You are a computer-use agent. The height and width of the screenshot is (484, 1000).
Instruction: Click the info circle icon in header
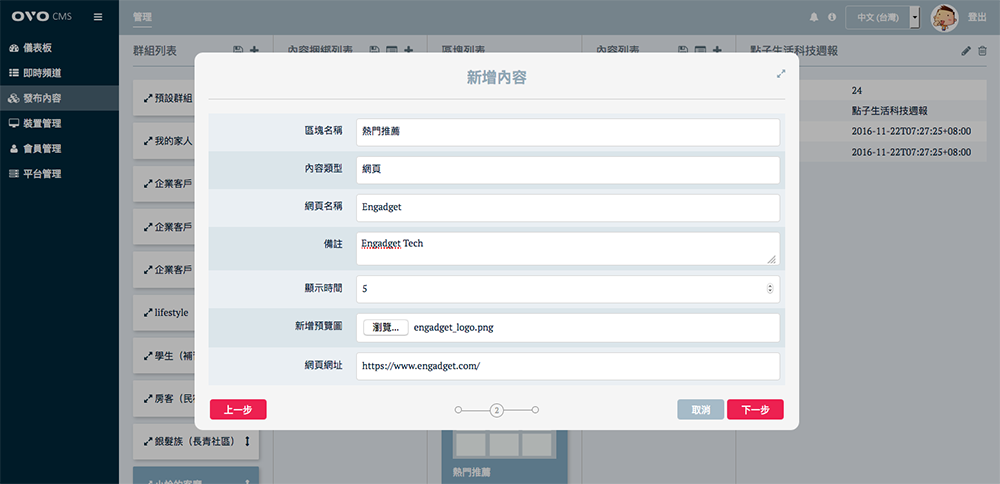831,17
